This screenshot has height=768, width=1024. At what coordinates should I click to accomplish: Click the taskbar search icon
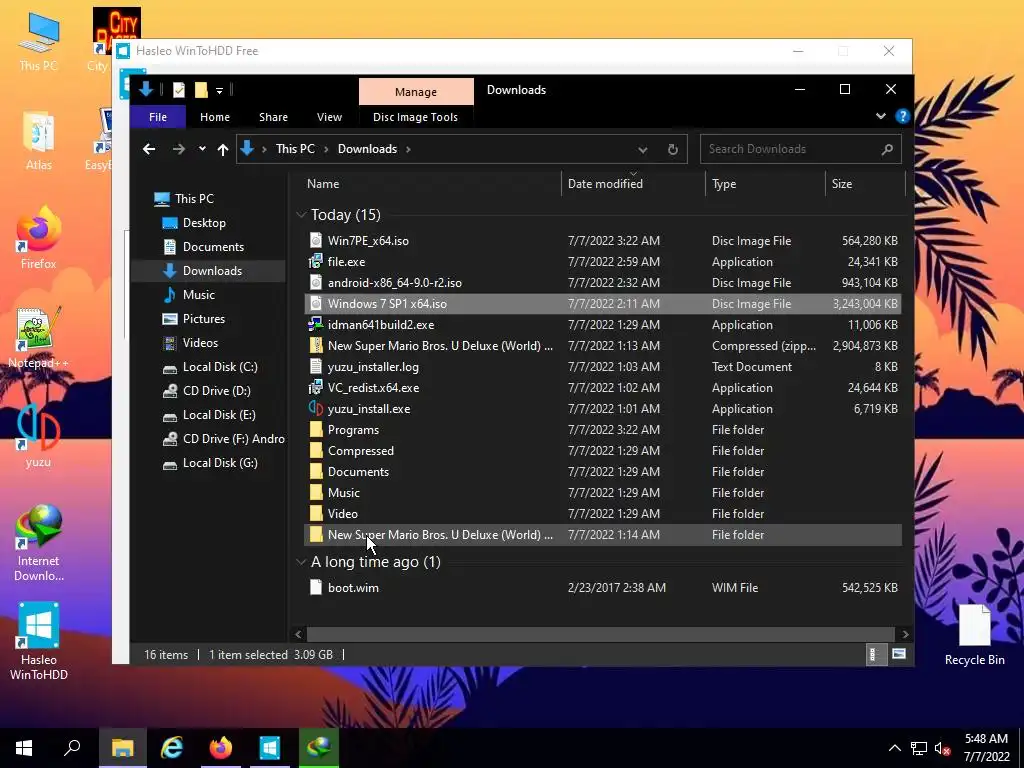pyautogui.click(x=72, y=747)
